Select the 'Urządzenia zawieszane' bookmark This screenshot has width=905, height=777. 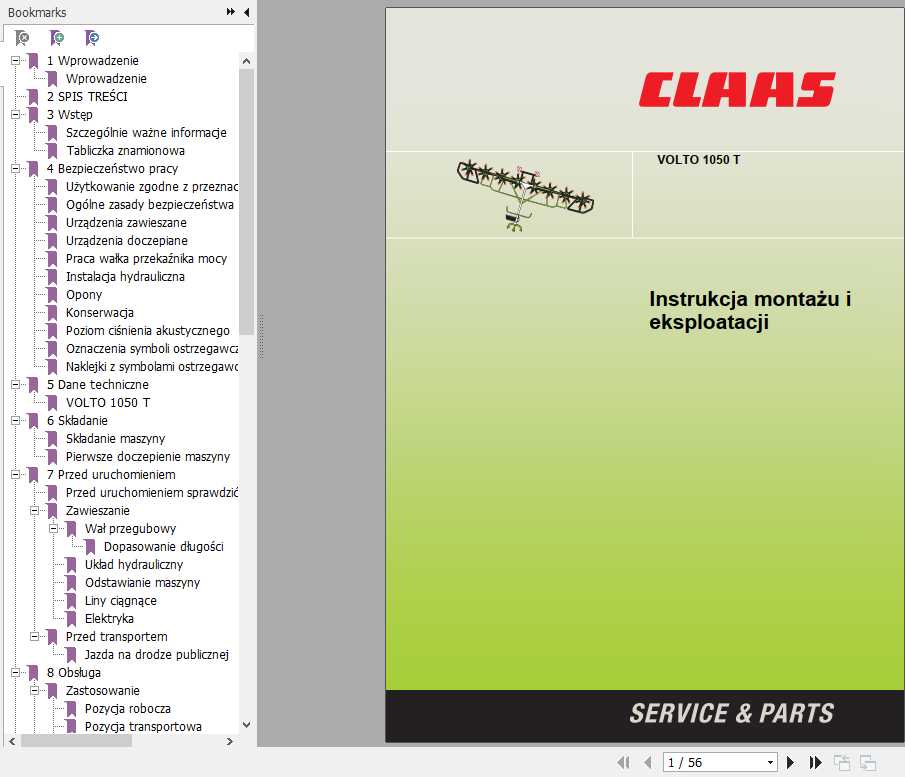coord(126,222)
